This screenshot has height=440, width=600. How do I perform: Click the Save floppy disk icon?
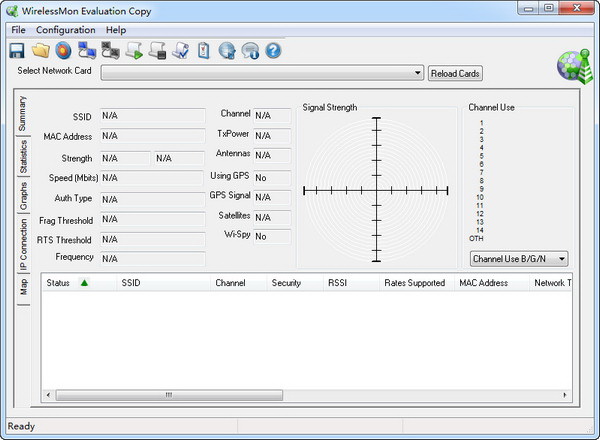[16, 51]
